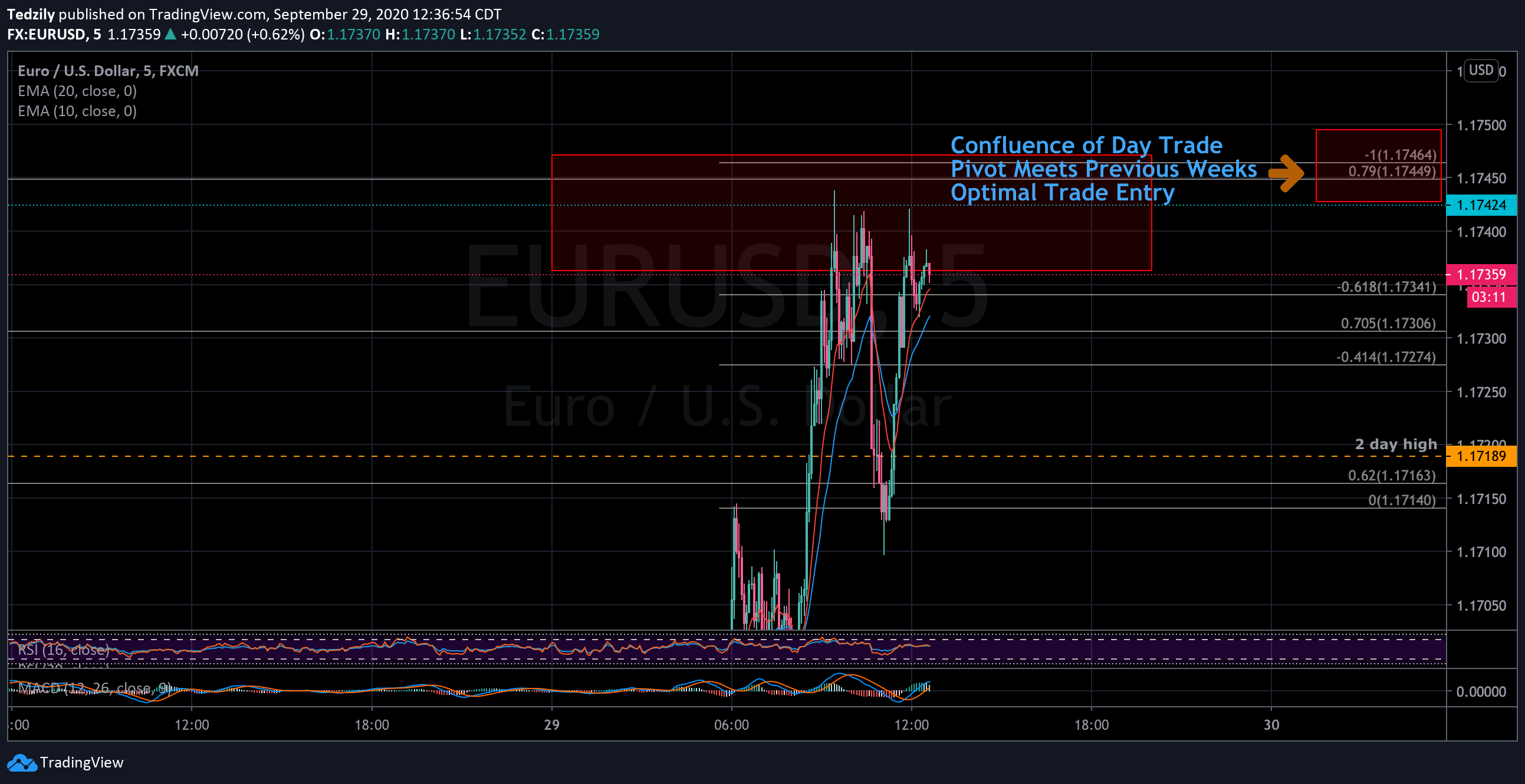Screen dimensions: 1525x784
Task: Click the 0(1.17140) Fibonacci level label
Action: pos(1402,500)
